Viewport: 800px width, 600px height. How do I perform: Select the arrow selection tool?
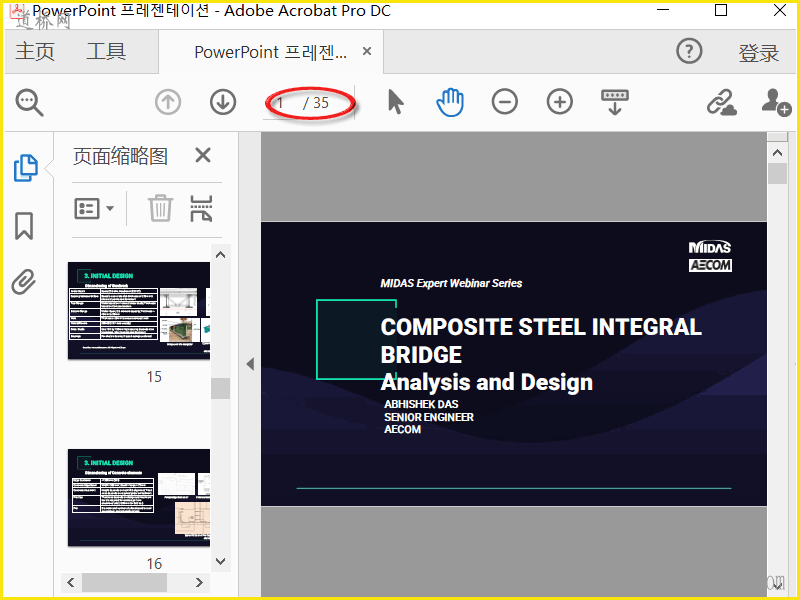[x=395, y=102]
